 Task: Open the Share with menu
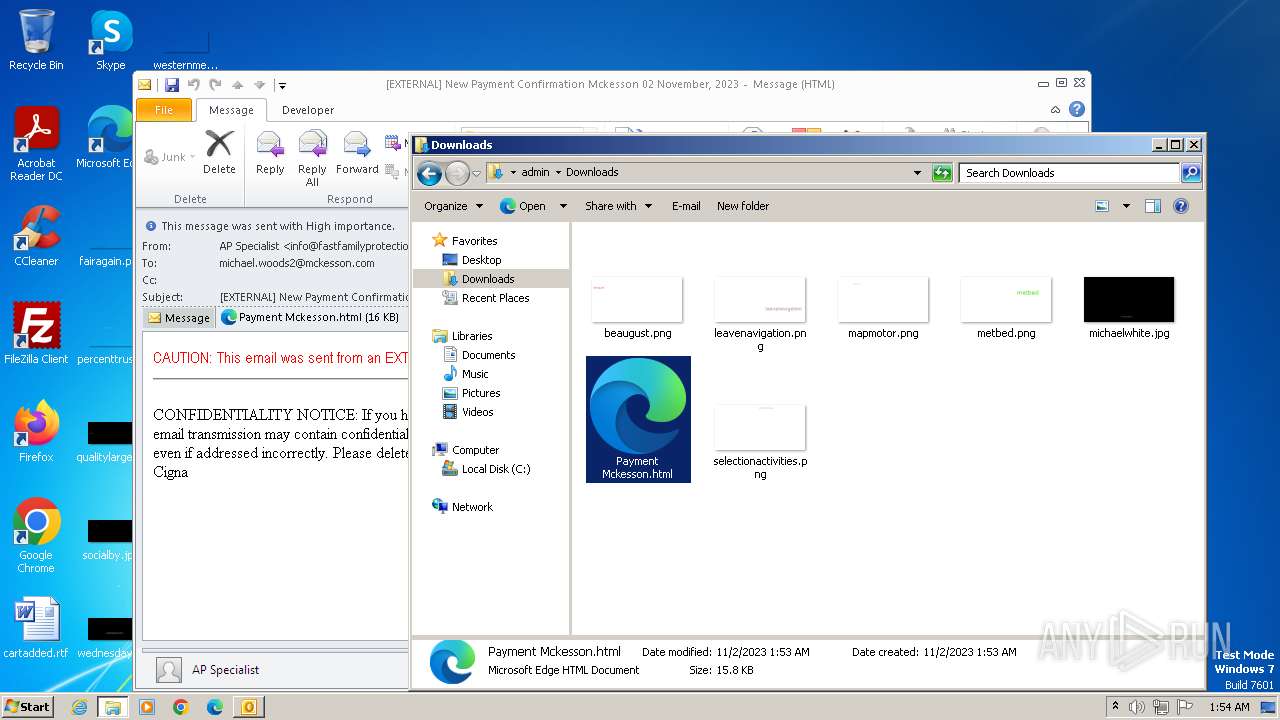pos(618,206)
